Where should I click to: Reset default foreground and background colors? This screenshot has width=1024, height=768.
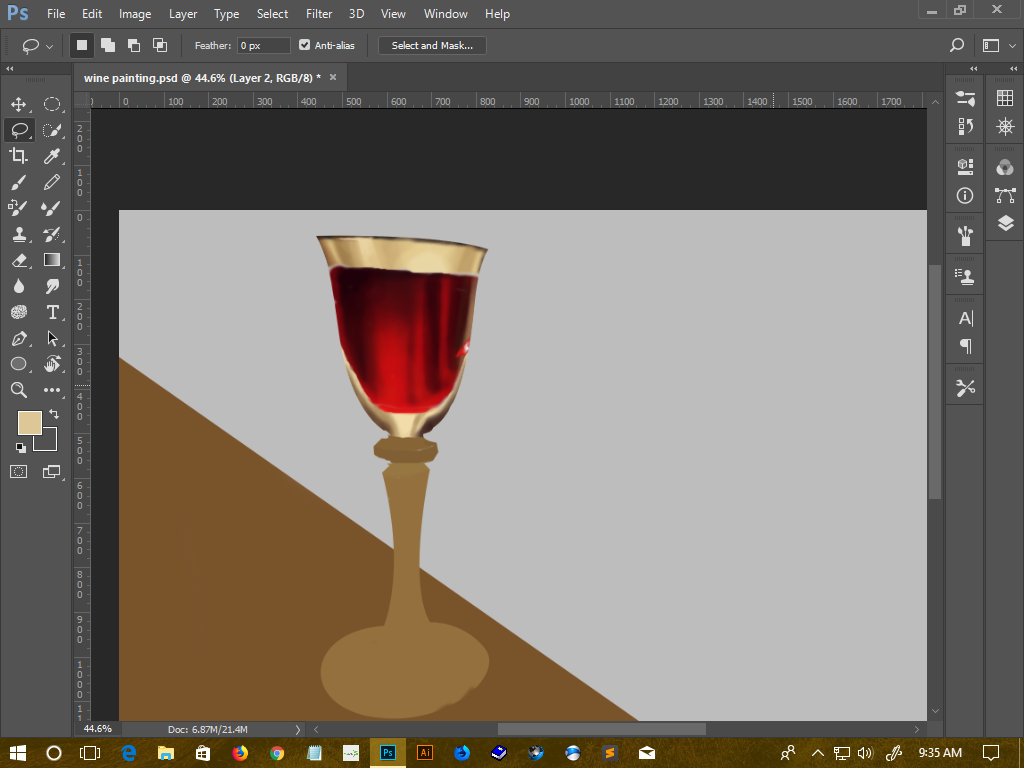coord(21,447)
